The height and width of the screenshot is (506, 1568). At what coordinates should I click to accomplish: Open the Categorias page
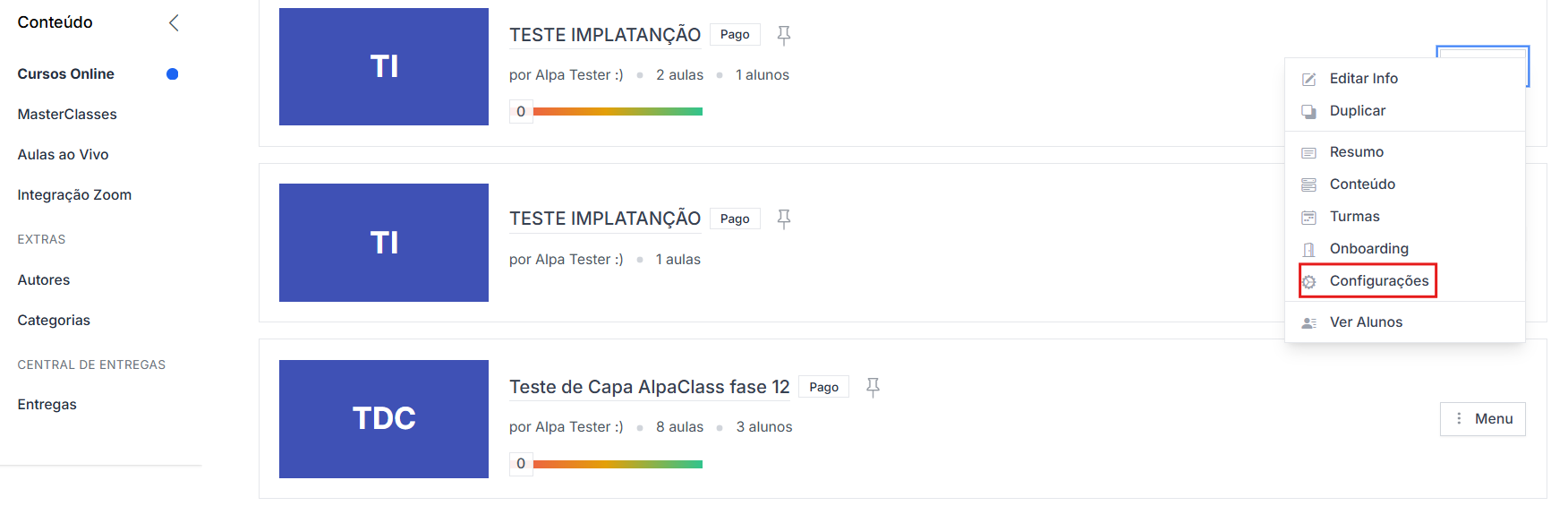click(54, 320)
